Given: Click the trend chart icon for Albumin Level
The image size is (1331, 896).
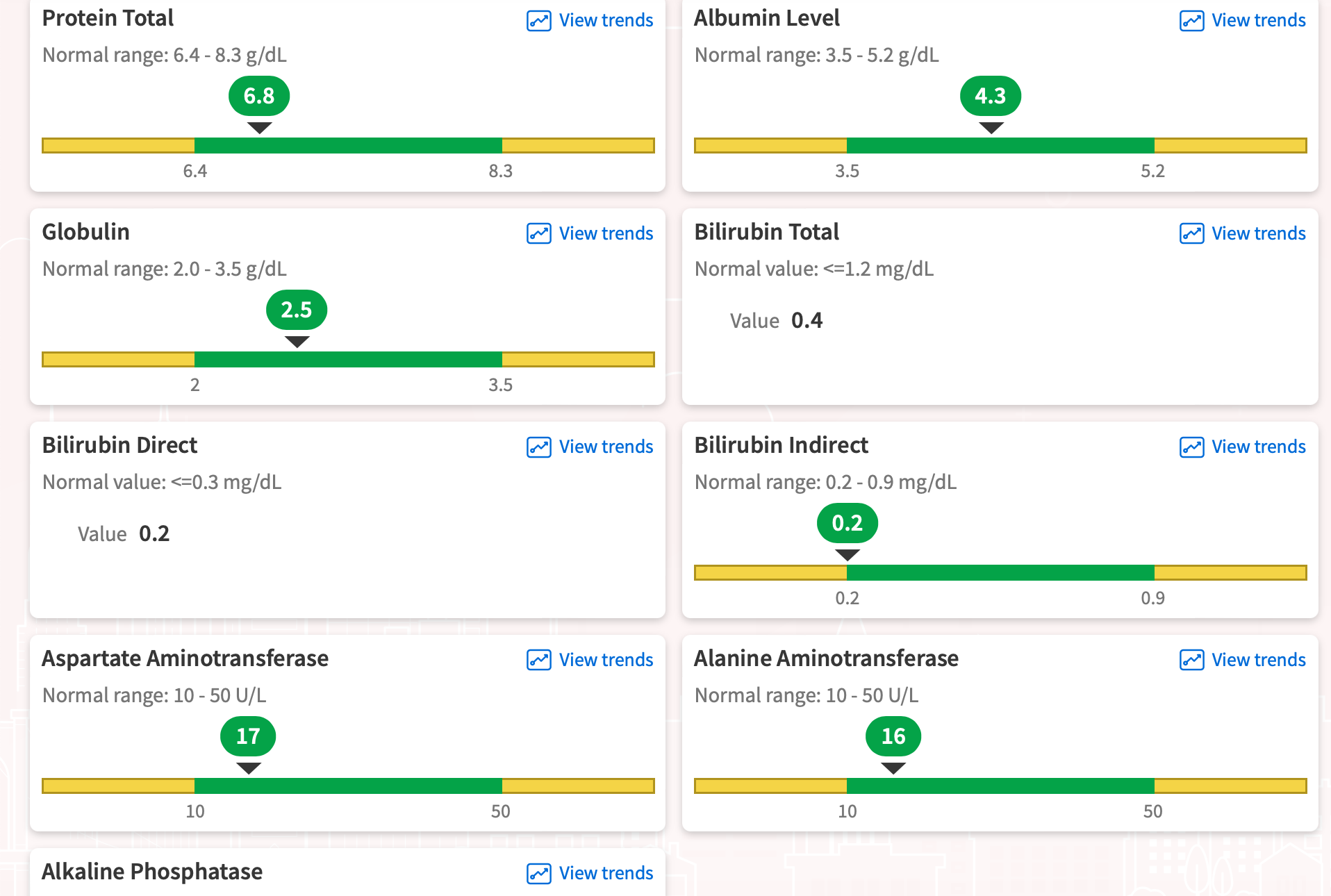Looking at the screenshot, I should (1191, 21).
